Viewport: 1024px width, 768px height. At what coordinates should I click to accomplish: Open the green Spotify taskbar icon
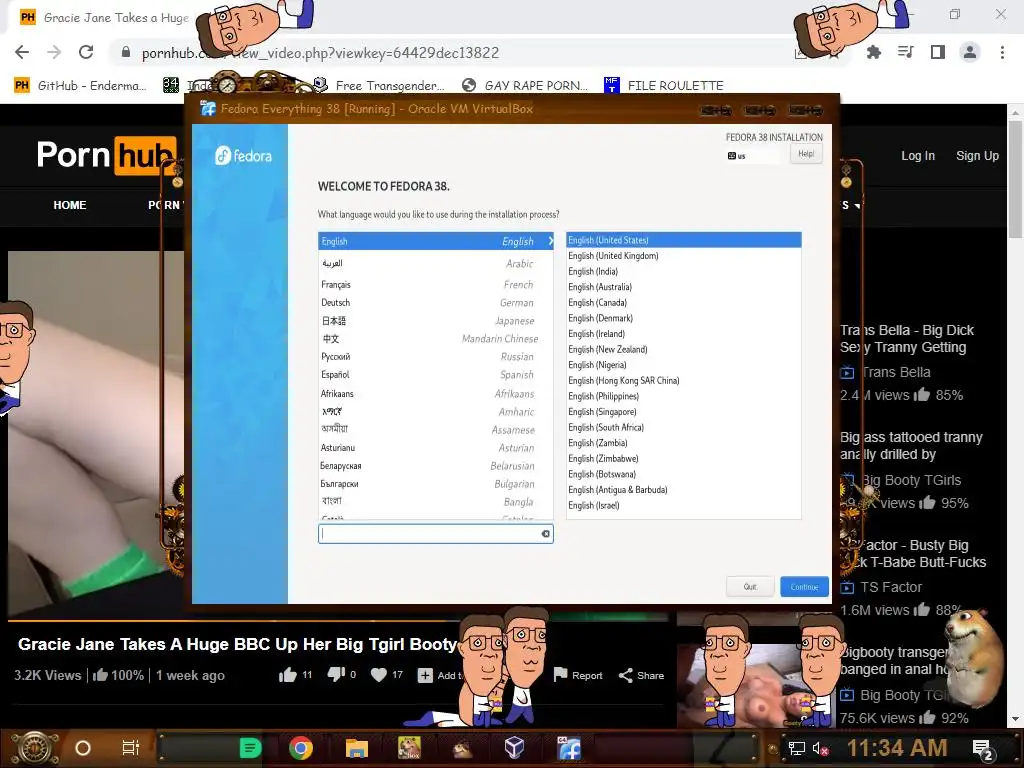(250, 748)
